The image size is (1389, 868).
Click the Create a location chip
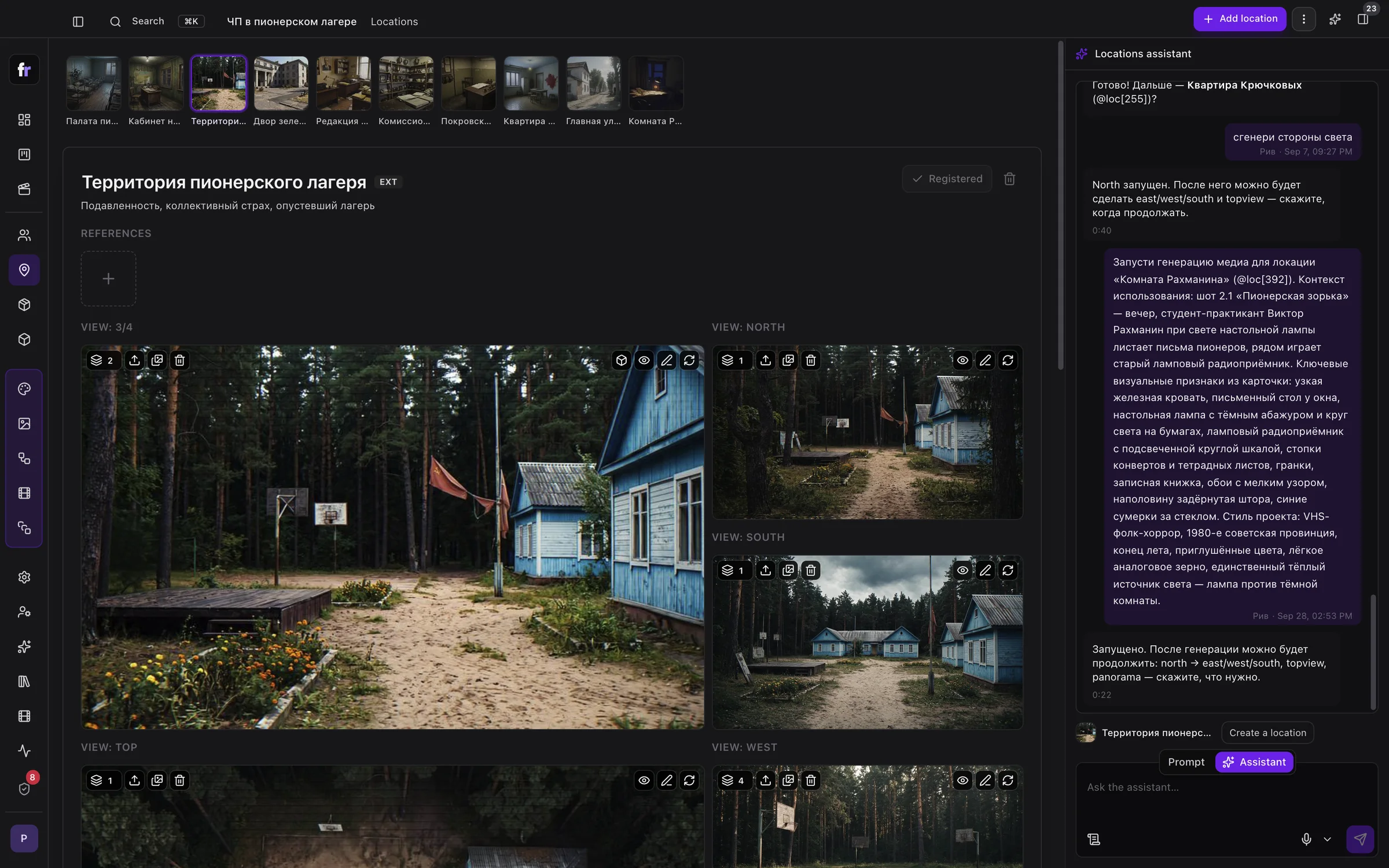tap(1267, 733)
